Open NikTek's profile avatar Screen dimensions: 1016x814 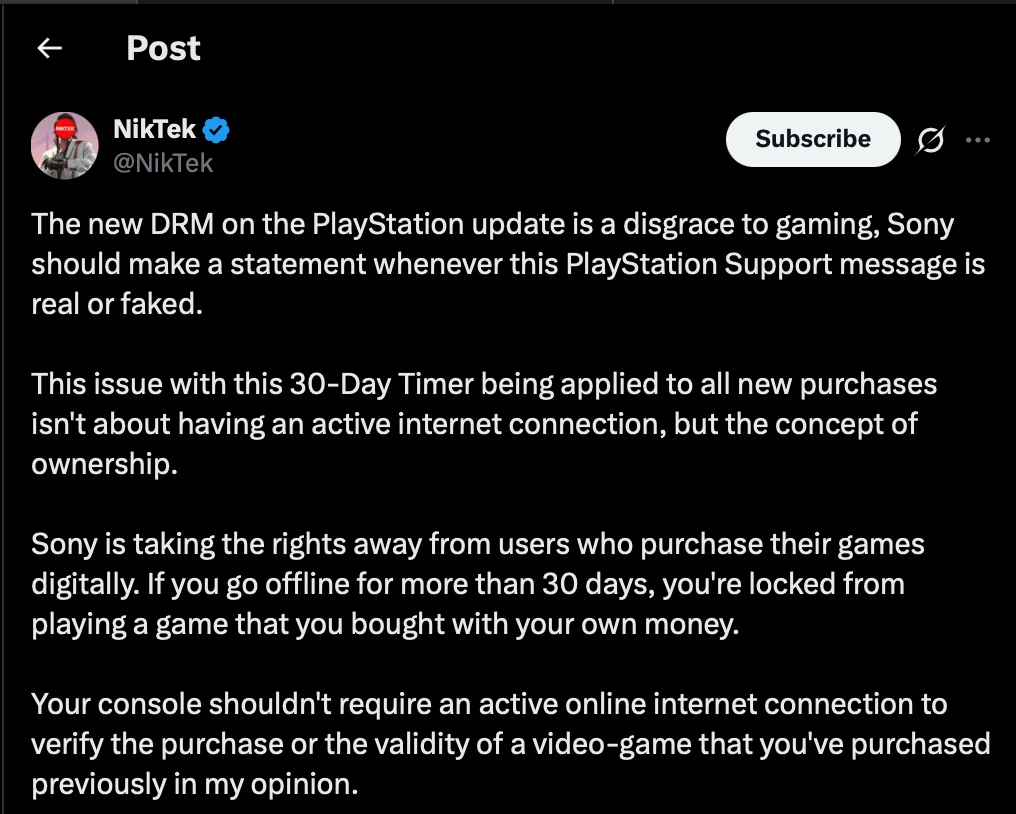click(65, 144)
